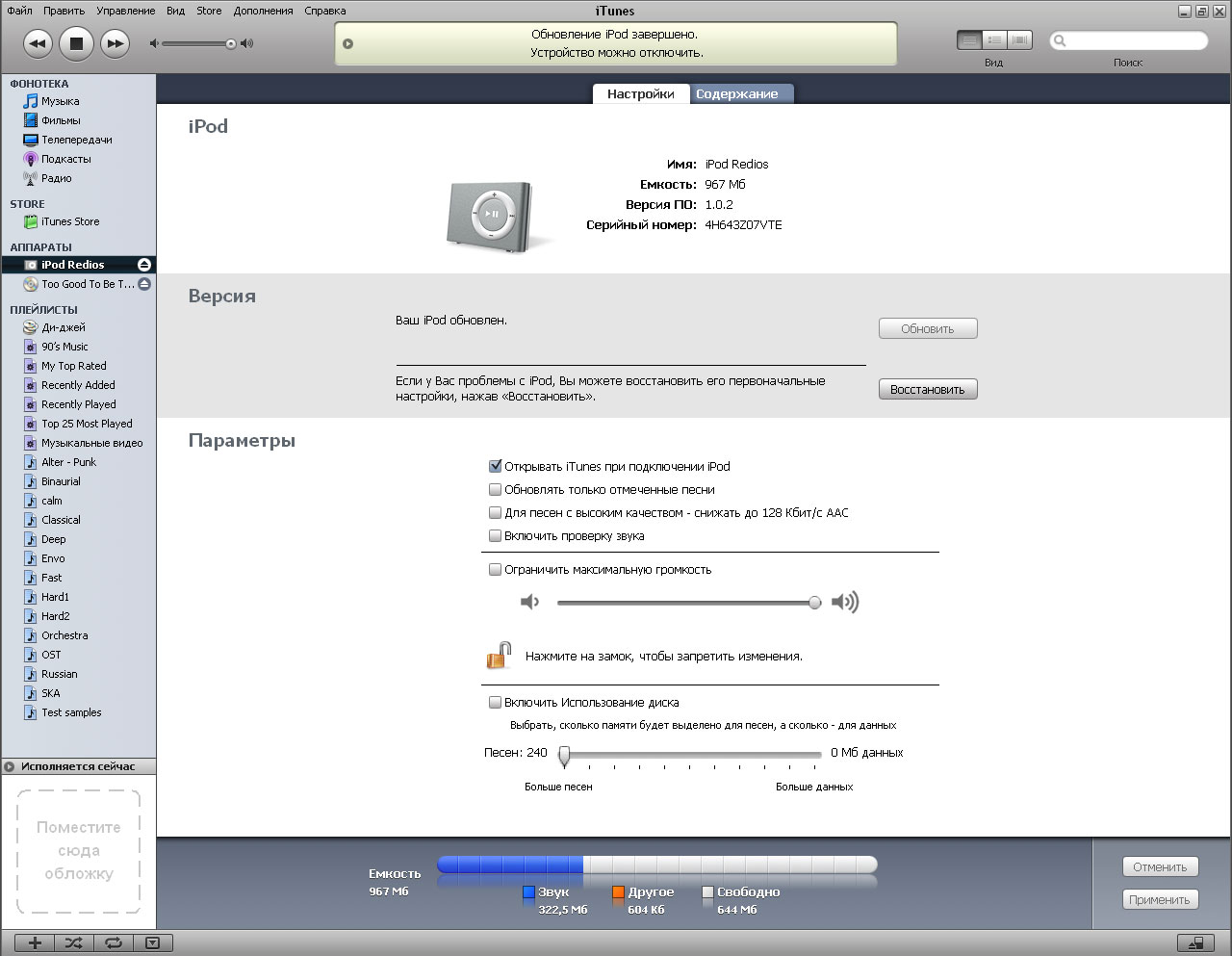Open the Фильмы library icon

pyautogui.click(x=31, y=120)
